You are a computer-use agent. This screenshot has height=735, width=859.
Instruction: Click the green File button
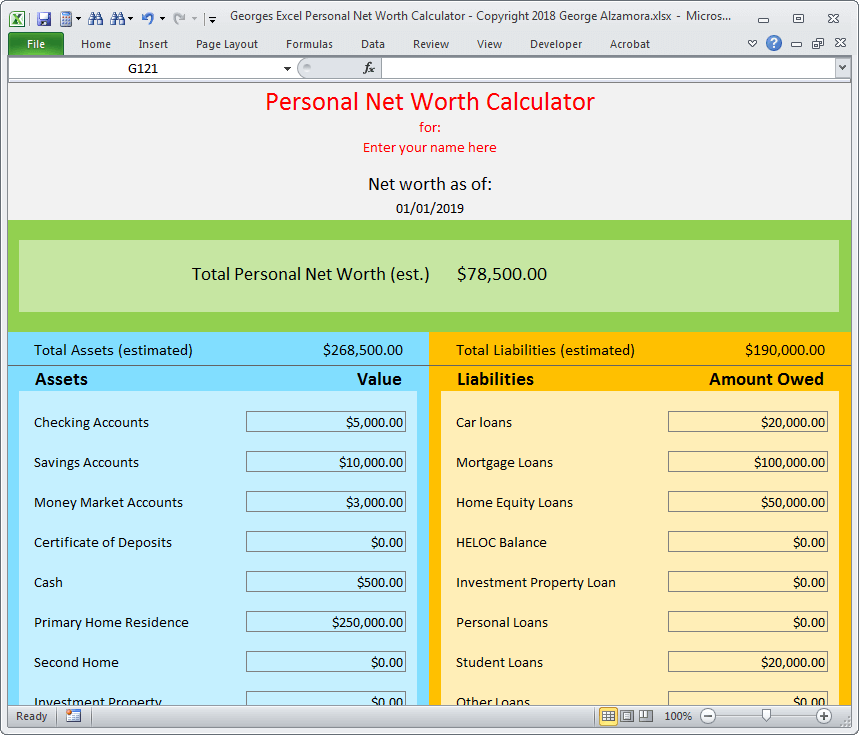[36, 44]
